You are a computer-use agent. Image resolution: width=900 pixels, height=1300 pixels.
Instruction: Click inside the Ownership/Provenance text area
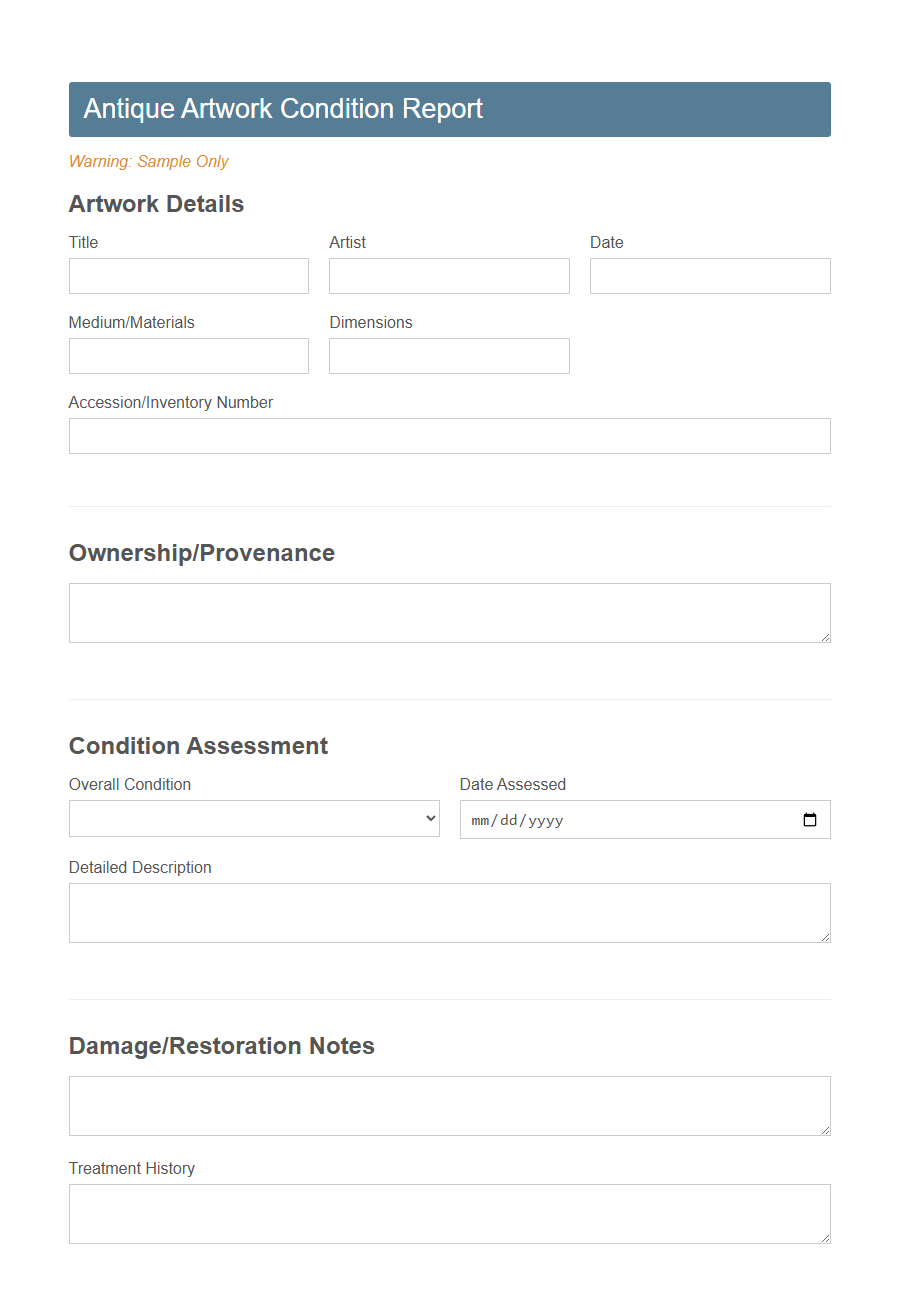tap(449, 610)
